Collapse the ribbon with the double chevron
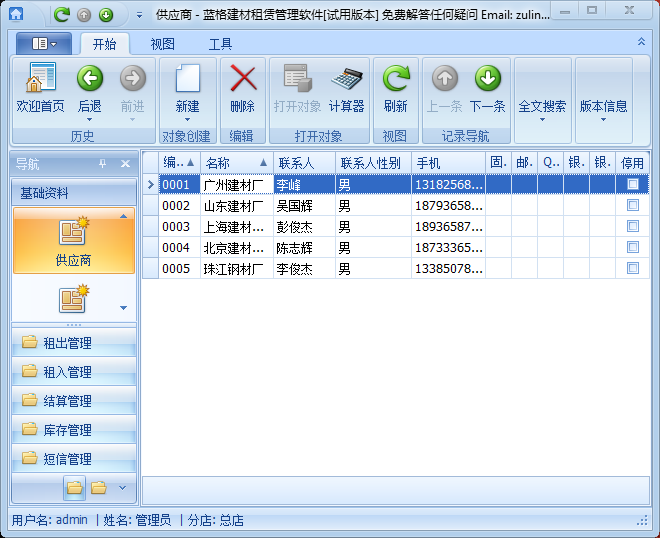 pos(641,41)
